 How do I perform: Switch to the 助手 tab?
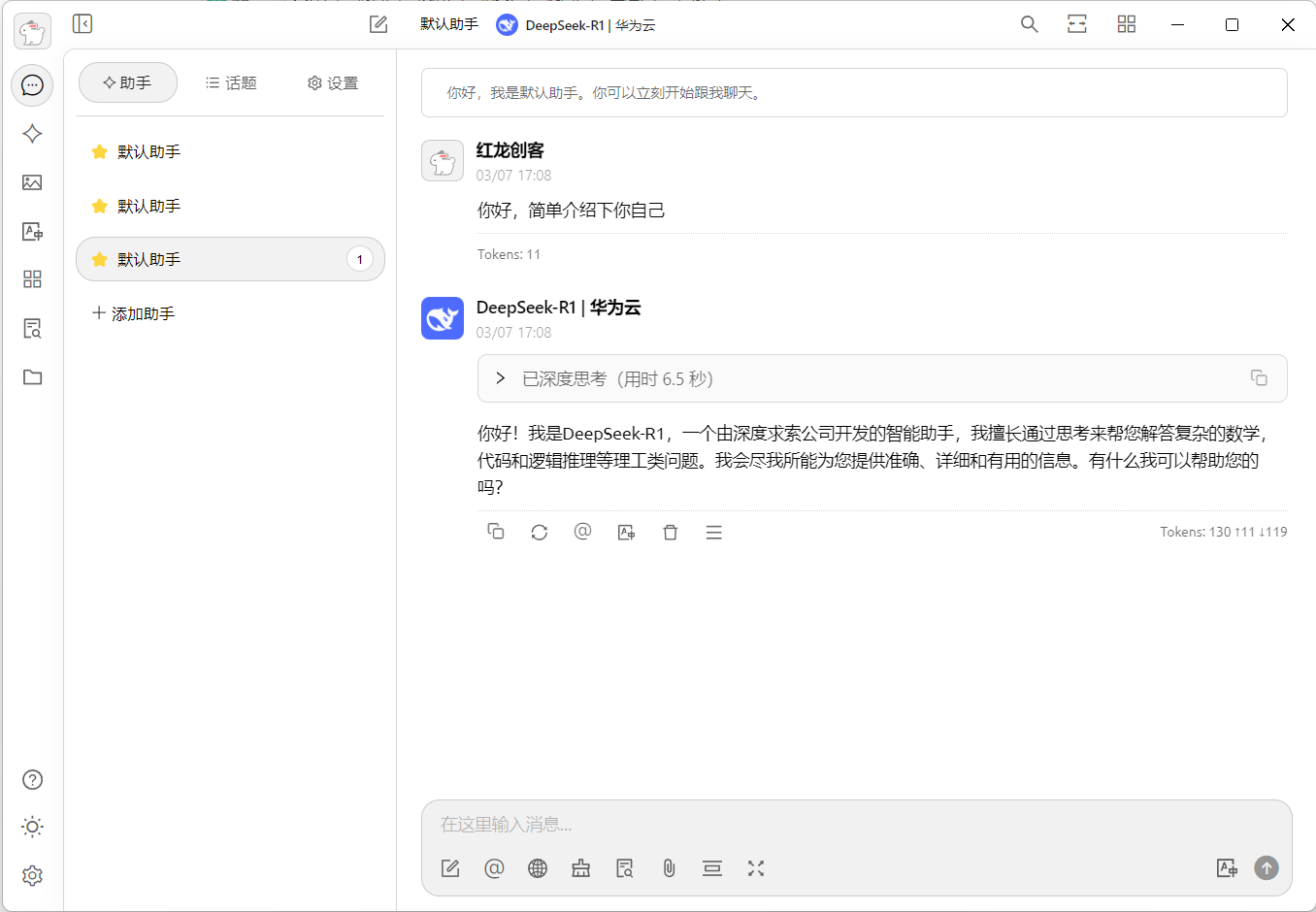point(127,82)
